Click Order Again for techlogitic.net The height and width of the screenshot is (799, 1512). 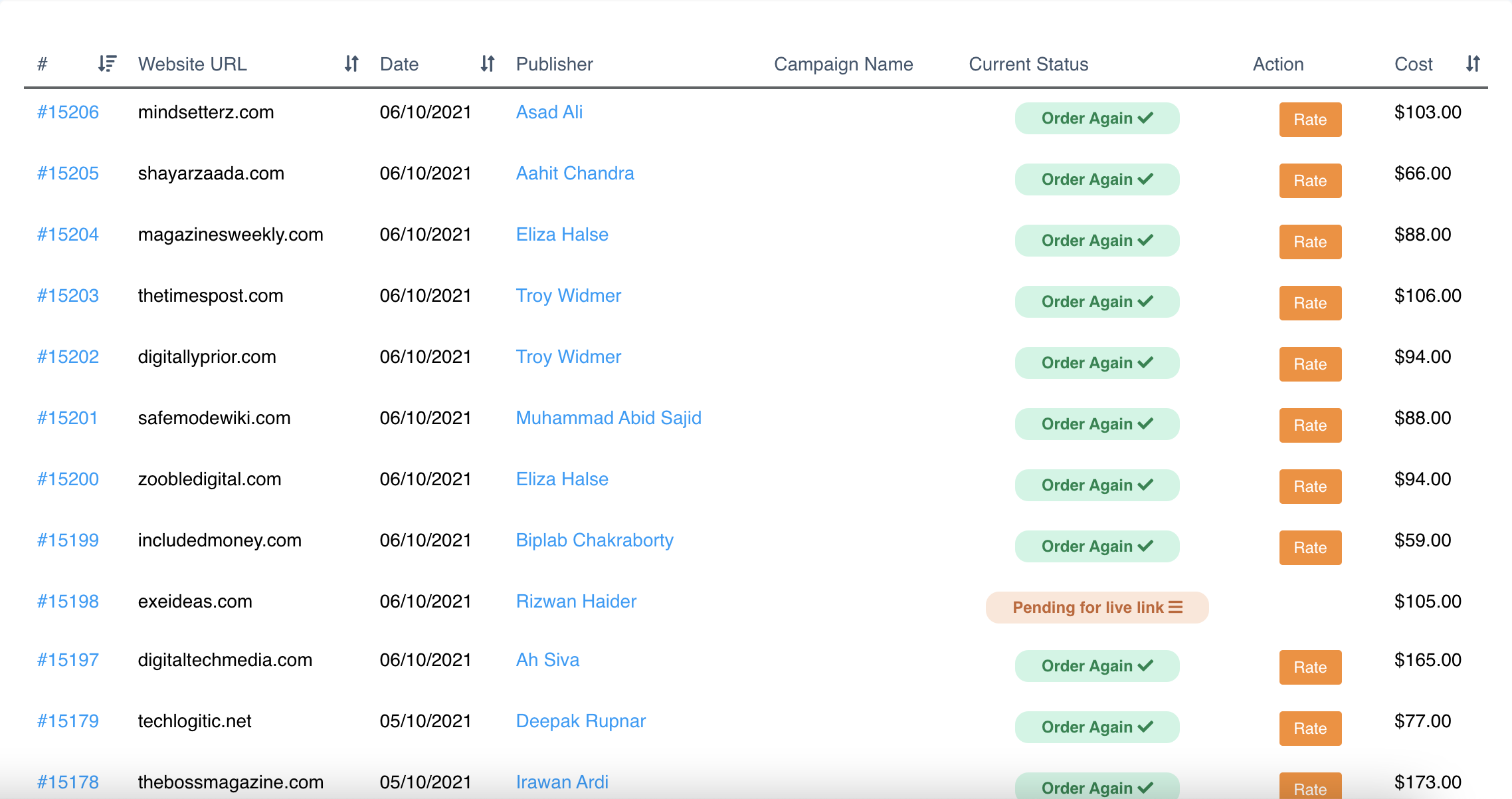click(x=1097, y=727)
